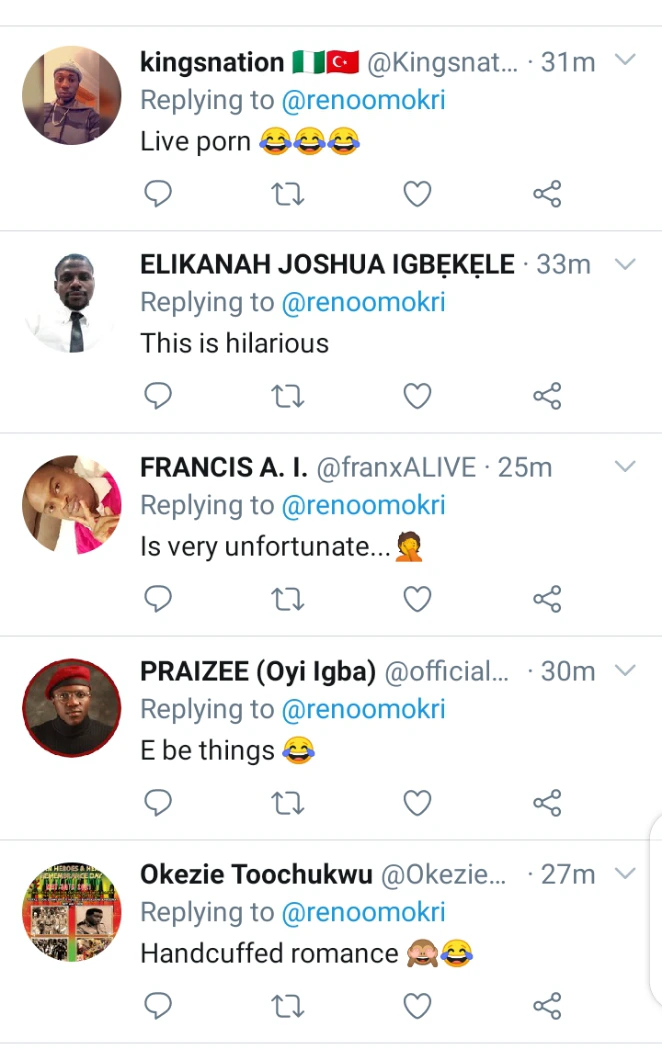662x1050 pixels.
Task: Reply to the "This is hilarious" tweet
Action: pos(158,396)
